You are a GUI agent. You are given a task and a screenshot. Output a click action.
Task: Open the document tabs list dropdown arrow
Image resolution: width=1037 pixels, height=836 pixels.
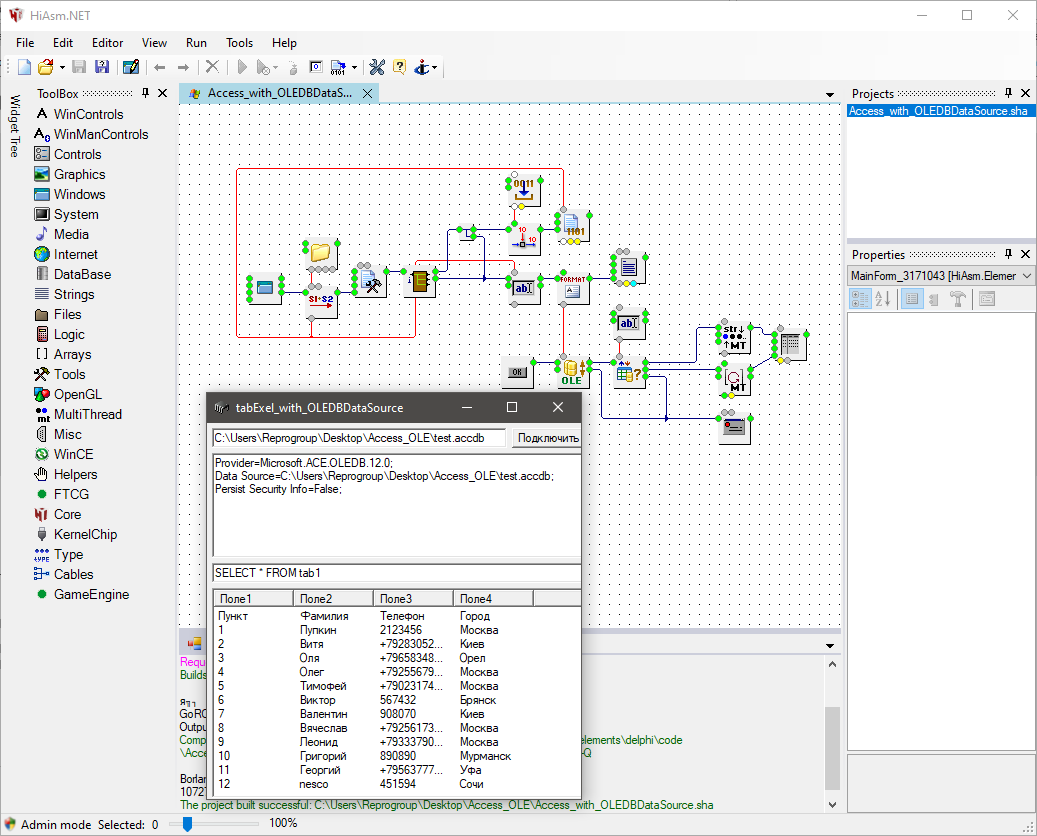(x=830, y=94)
